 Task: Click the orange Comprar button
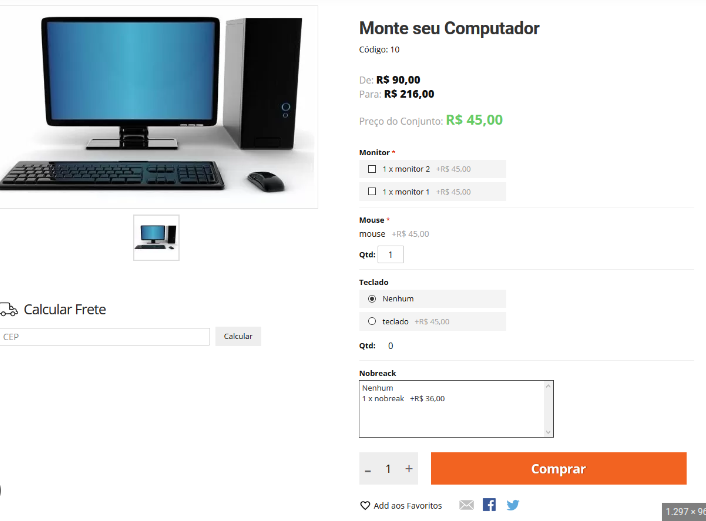click(x=559, y=468)
